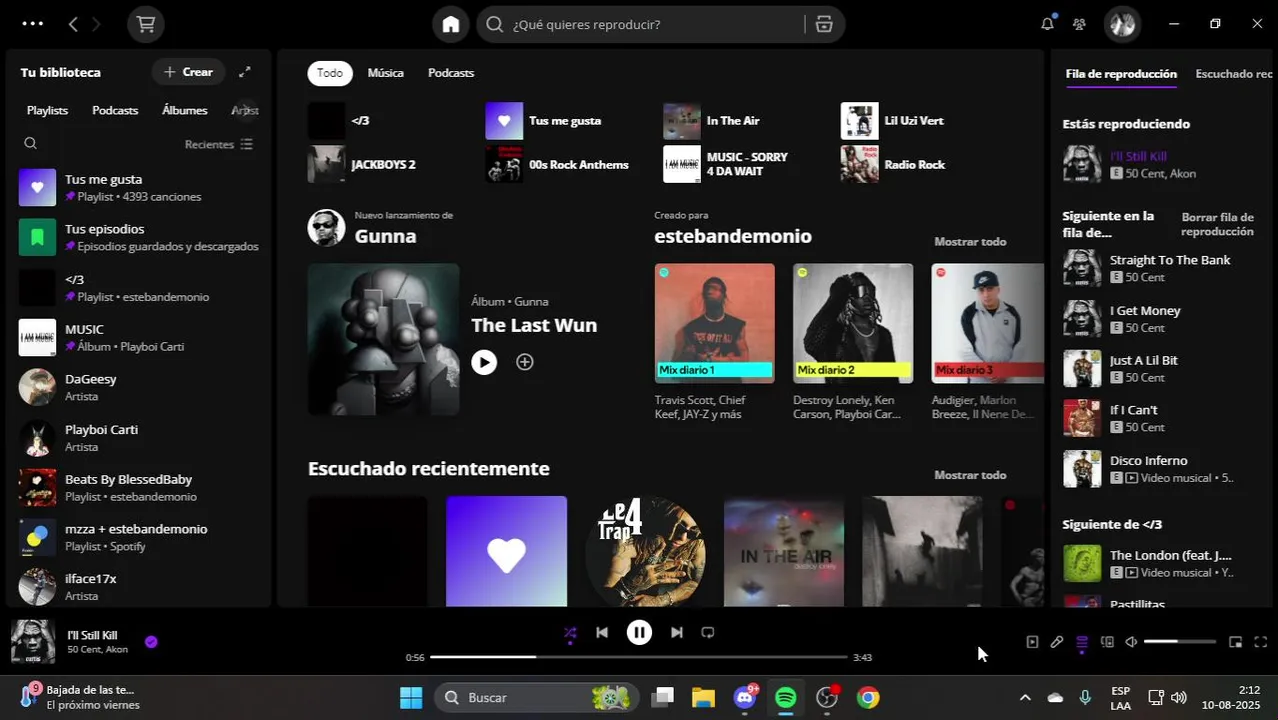The height and width of the screenshot is (720, 1278).
Task: Filter library by Álbumes
Action: pyautogui.click(x=185, y=110)
